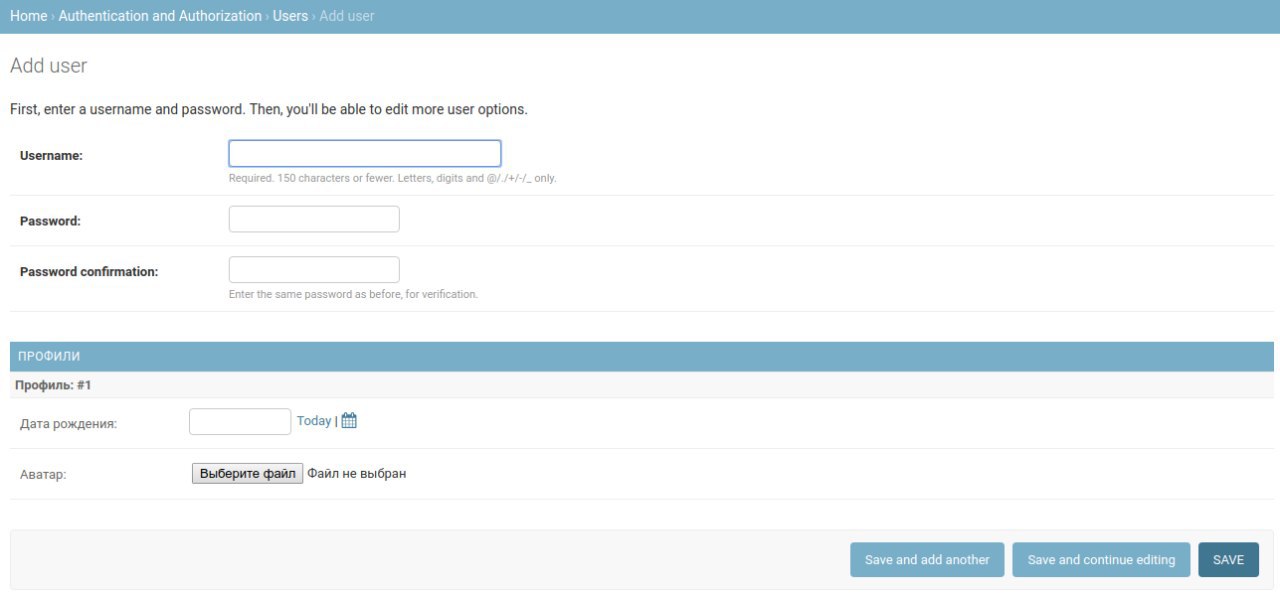Set date with Today link
This screenshot has width=1280, height=595.
coord(314,421)
